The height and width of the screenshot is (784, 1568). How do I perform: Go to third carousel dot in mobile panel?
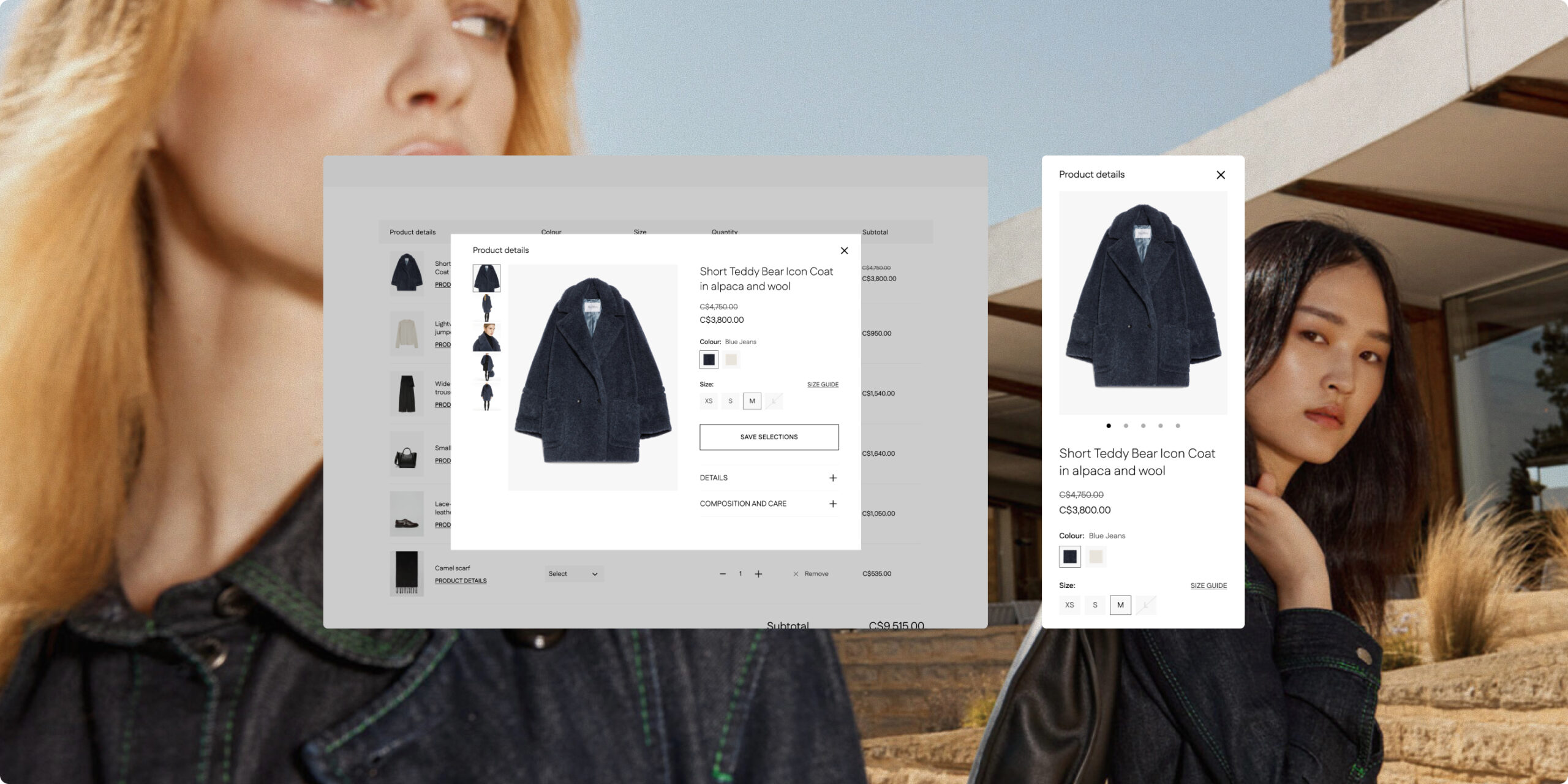[1143, 426]
